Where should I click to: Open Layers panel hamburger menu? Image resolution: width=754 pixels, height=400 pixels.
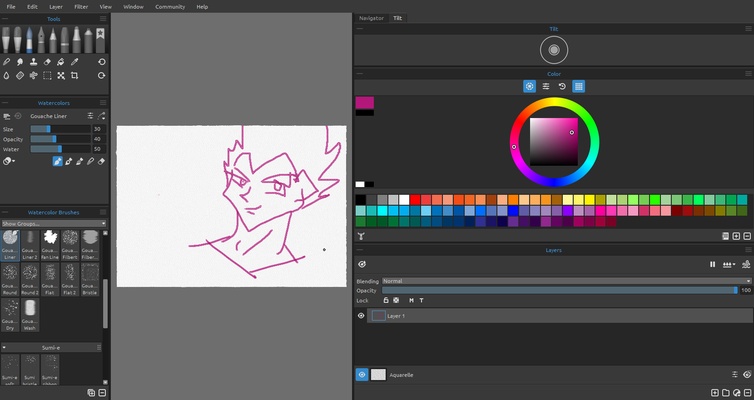748,250
